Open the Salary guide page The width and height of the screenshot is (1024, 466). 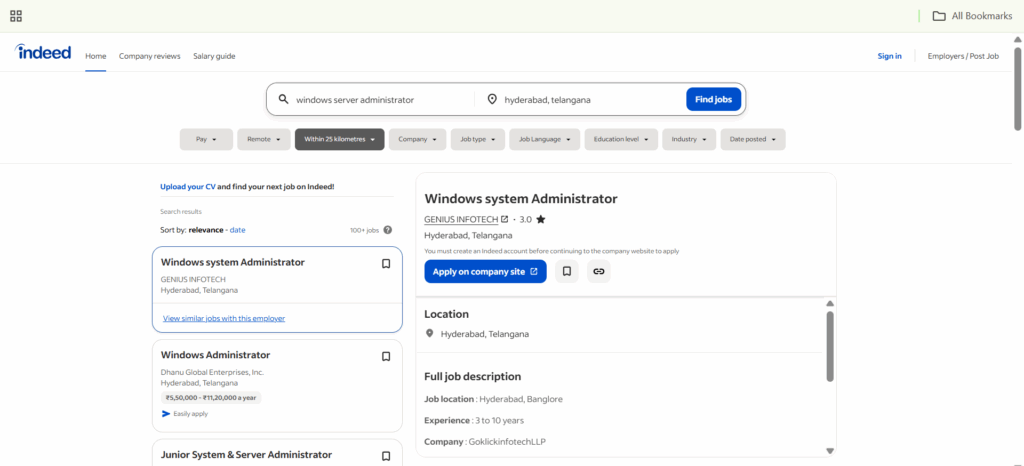(x=214, y=56)
